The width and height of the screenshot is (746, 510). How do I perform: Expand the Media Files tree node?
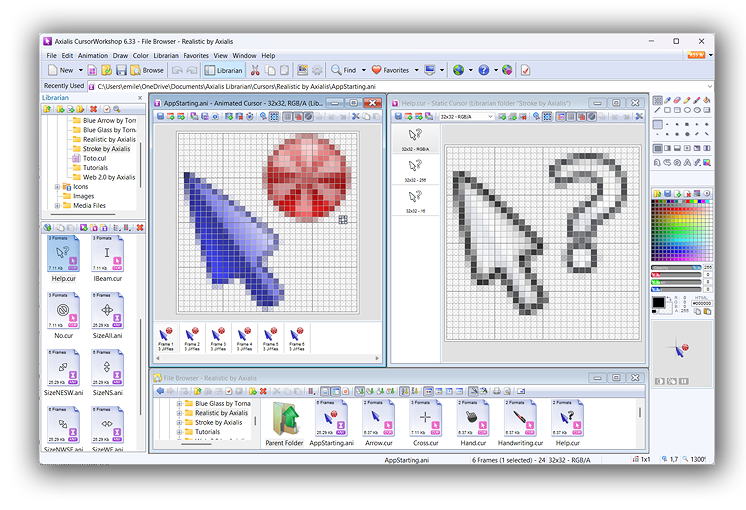58,206
